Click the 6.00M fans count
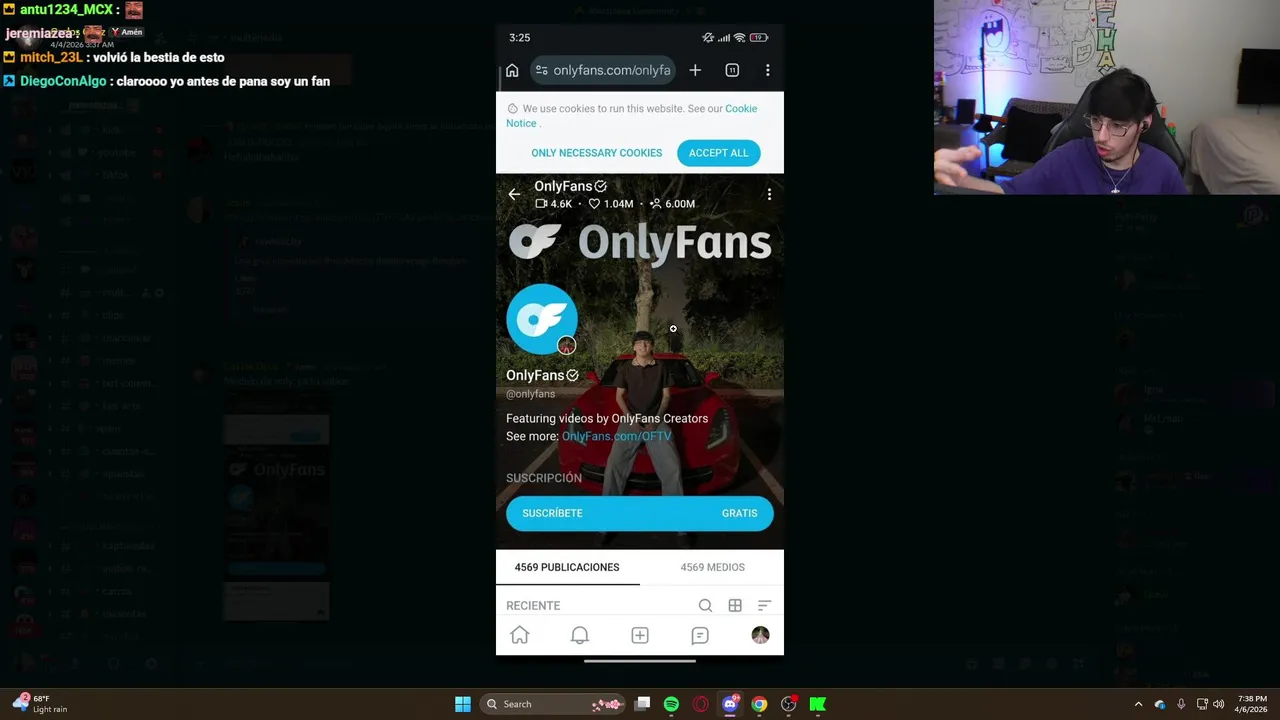 tap(672, 204)
